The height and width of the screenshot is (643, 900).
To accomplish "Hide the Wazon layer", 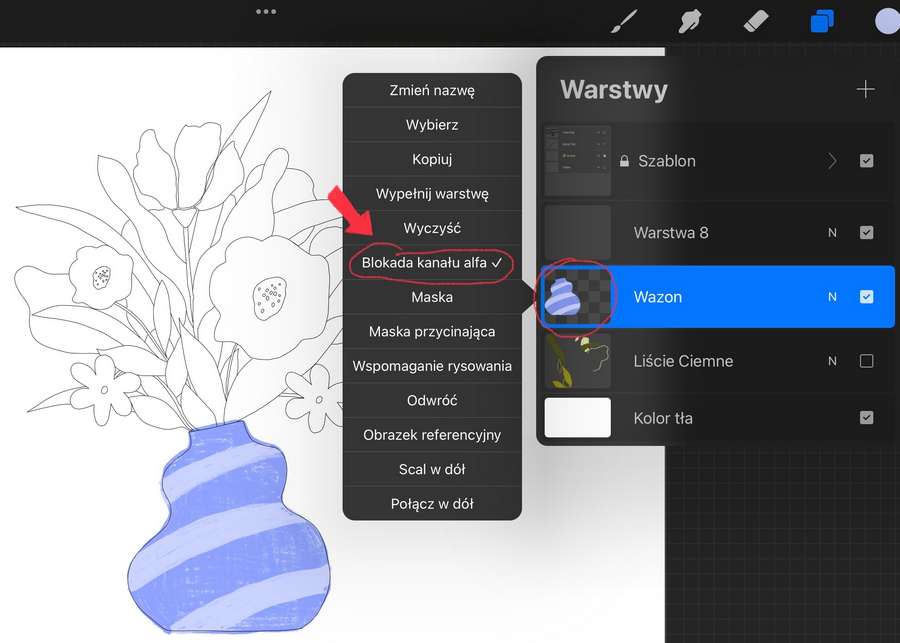I will (866, 297).
